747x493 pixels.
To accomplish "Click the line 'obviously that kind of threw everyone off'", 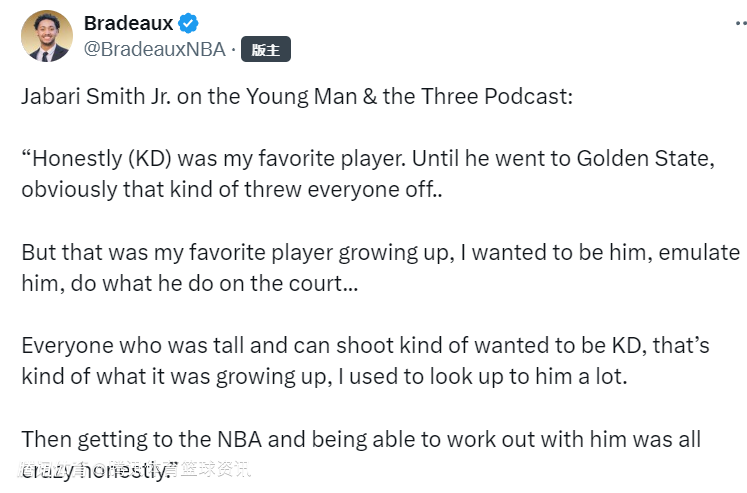I will 231,190.
